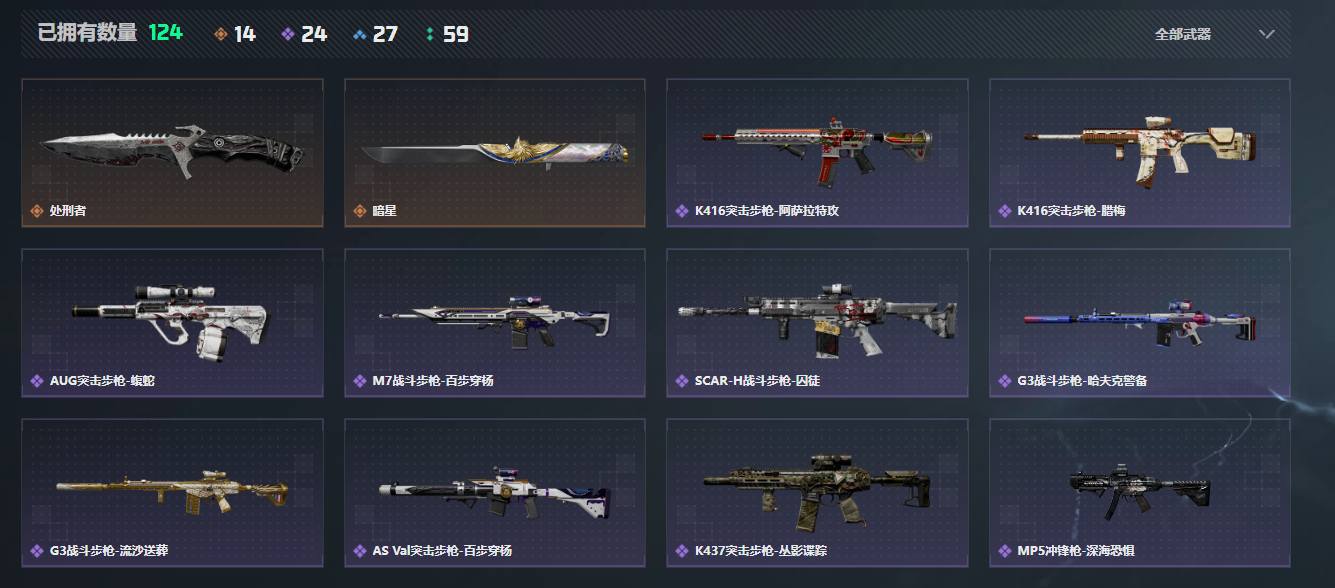This screenshot has width=1335, height=588.
Task: Click the green rarity icon showing 59
Action: 430,34
